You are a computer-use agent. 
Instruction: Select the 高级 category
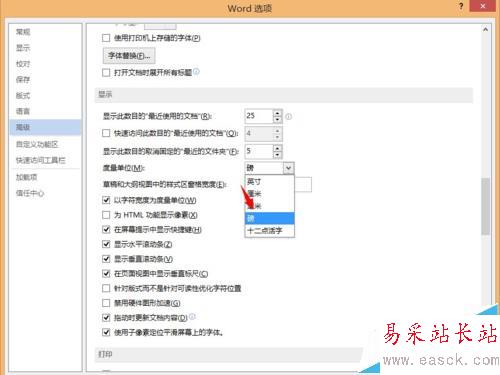pyautogui.click(x=45, y=127)
